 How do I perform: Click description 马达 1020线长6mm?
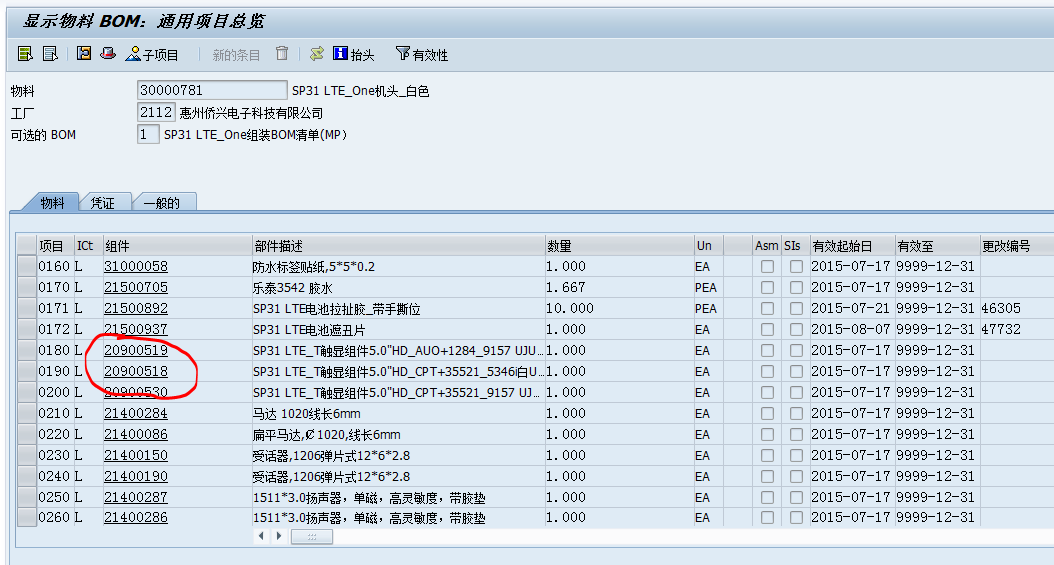[x=307, y=414]
